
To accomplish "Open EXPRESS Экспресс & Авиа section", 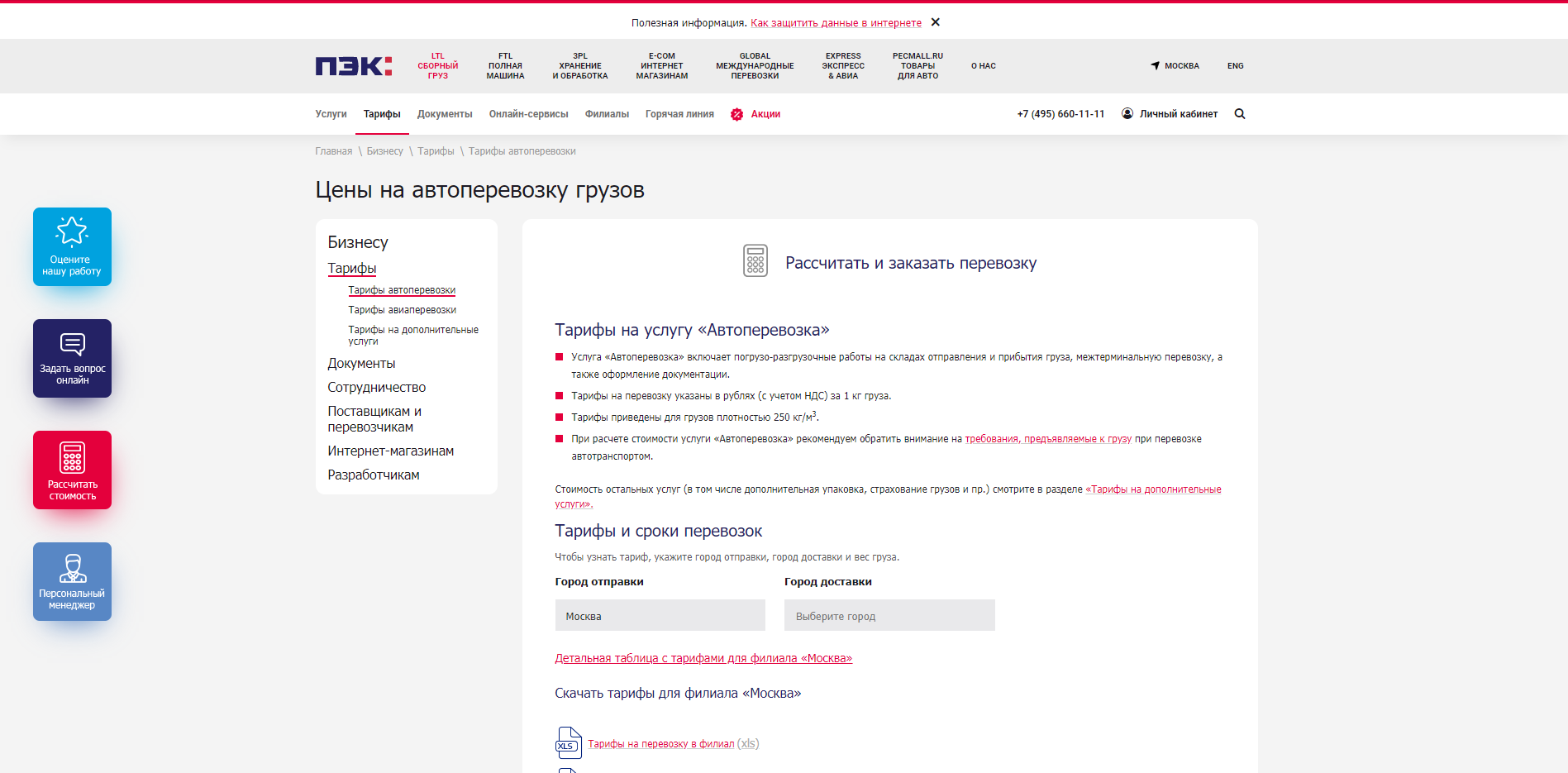I will (843, 66).
